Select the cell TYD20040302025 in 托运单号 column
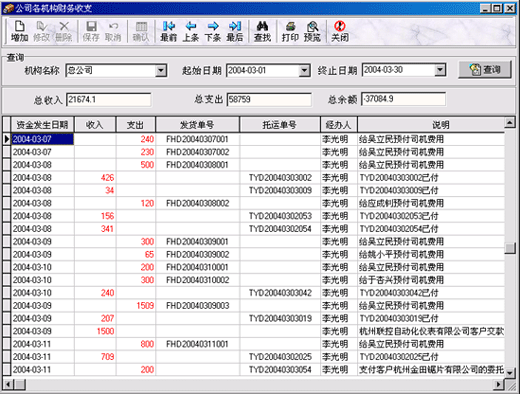Image resolution: width=520 pixels, height=394 pixels. (x=280, y=357)
